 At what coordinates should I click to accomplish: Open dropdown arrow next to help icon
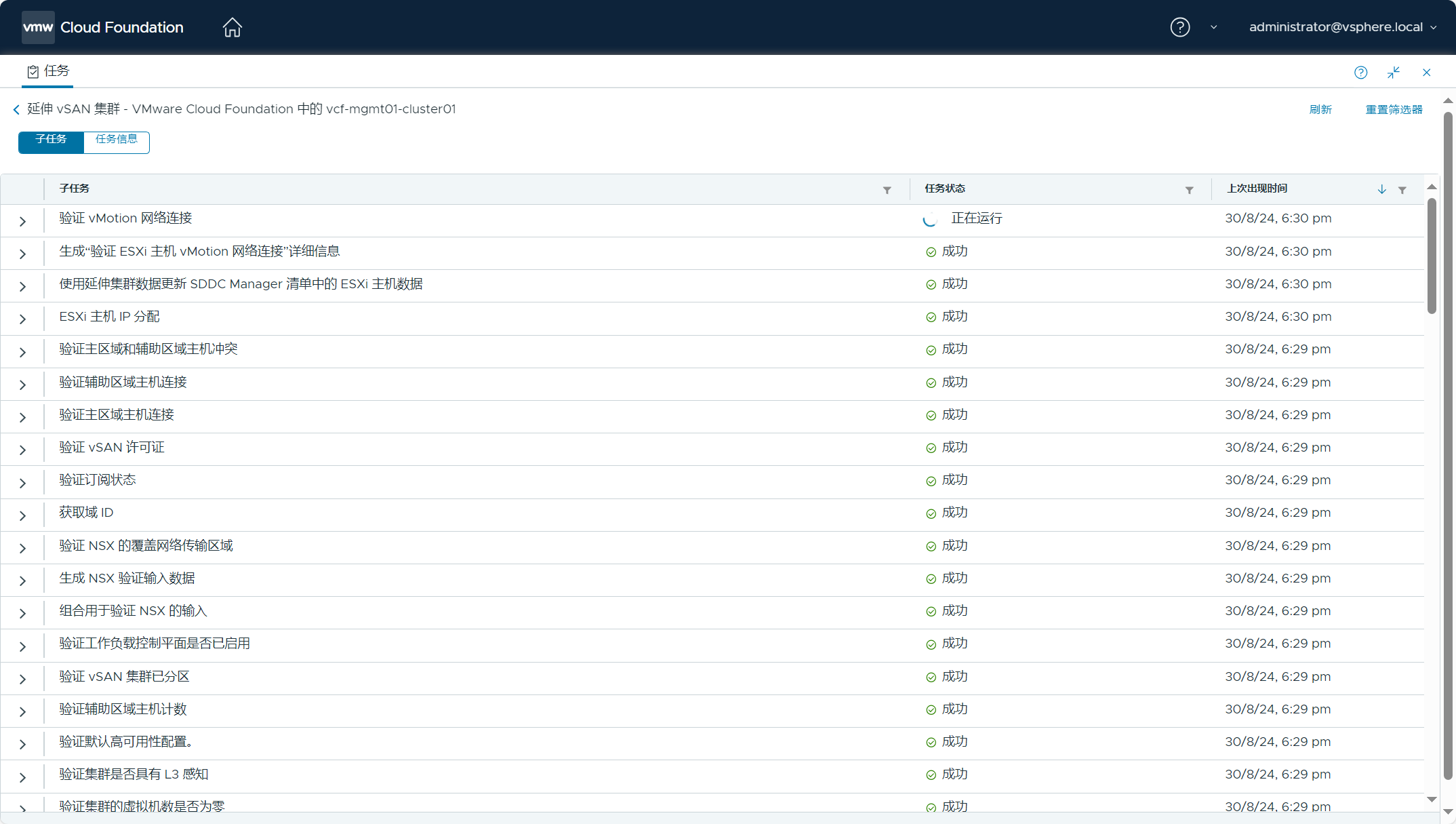[1213, 27]
